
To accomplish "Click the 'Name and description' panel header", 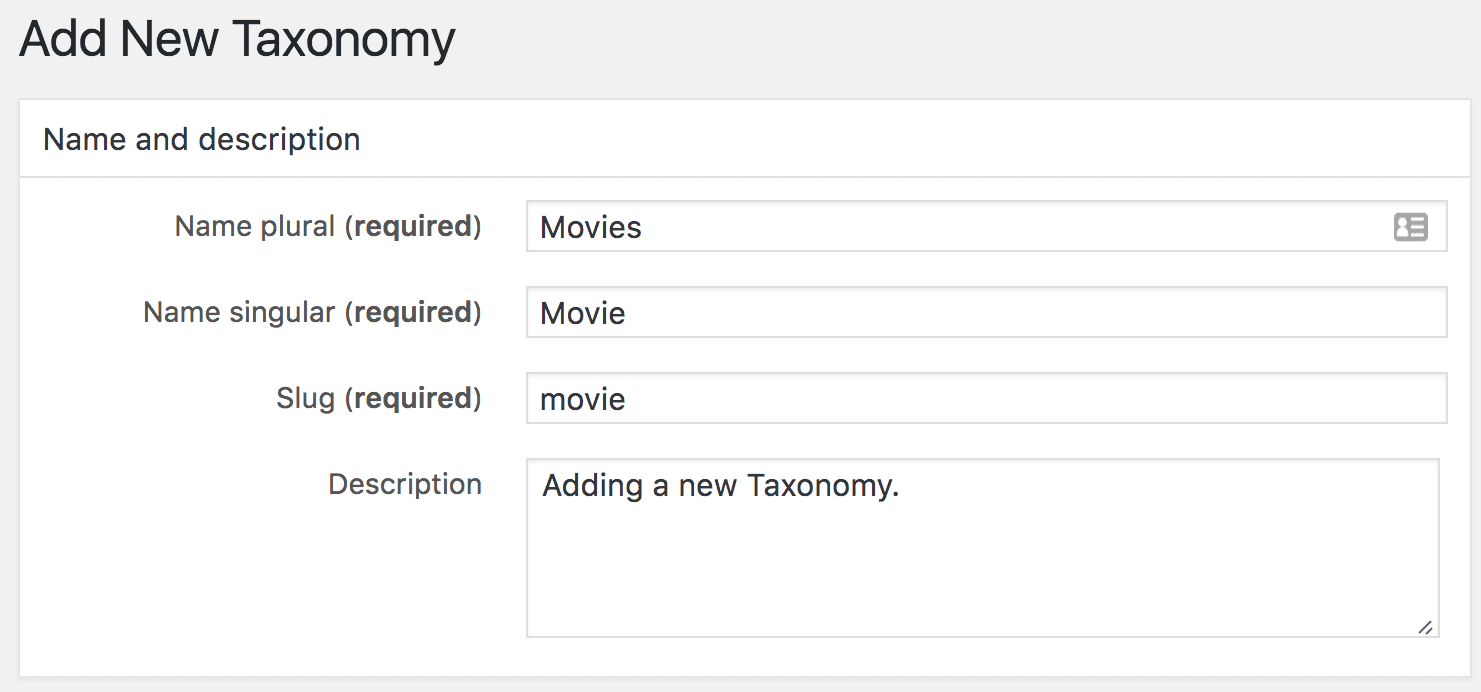I will pyautogui.click(x=200, y=139).
